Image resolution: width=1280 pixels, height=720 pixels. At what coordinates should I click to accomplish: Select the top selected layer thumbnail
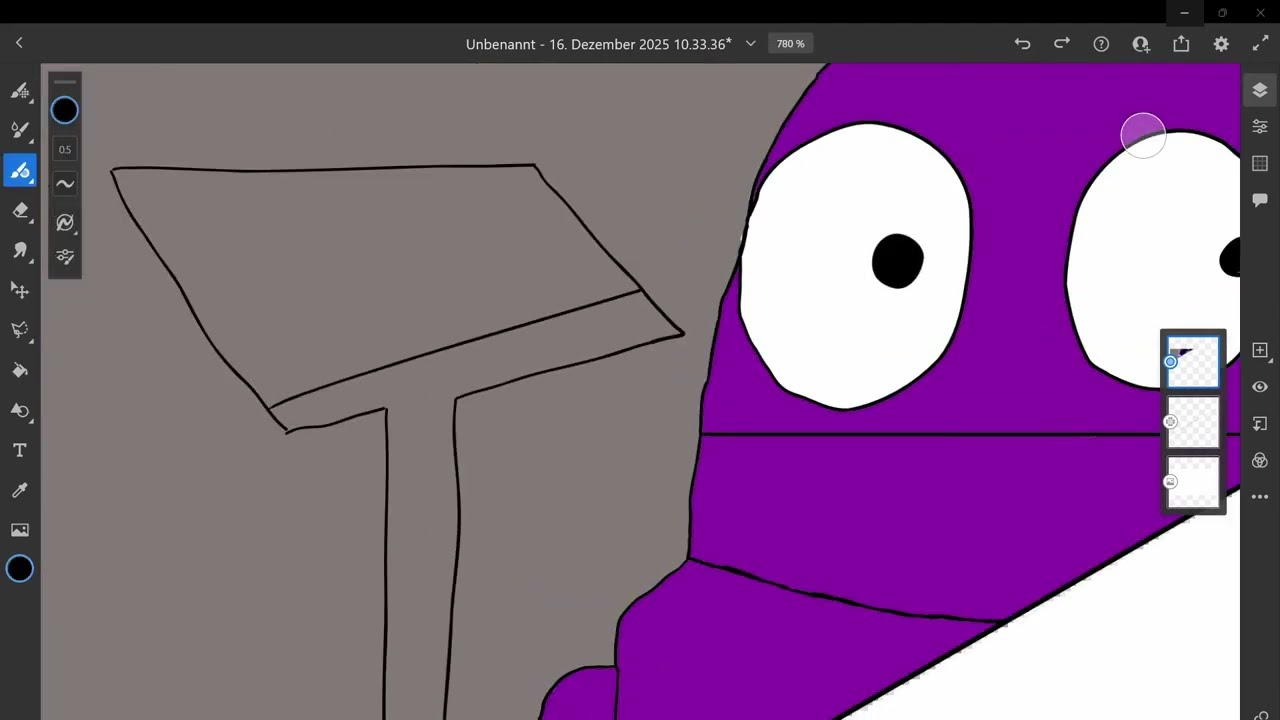1194,362
